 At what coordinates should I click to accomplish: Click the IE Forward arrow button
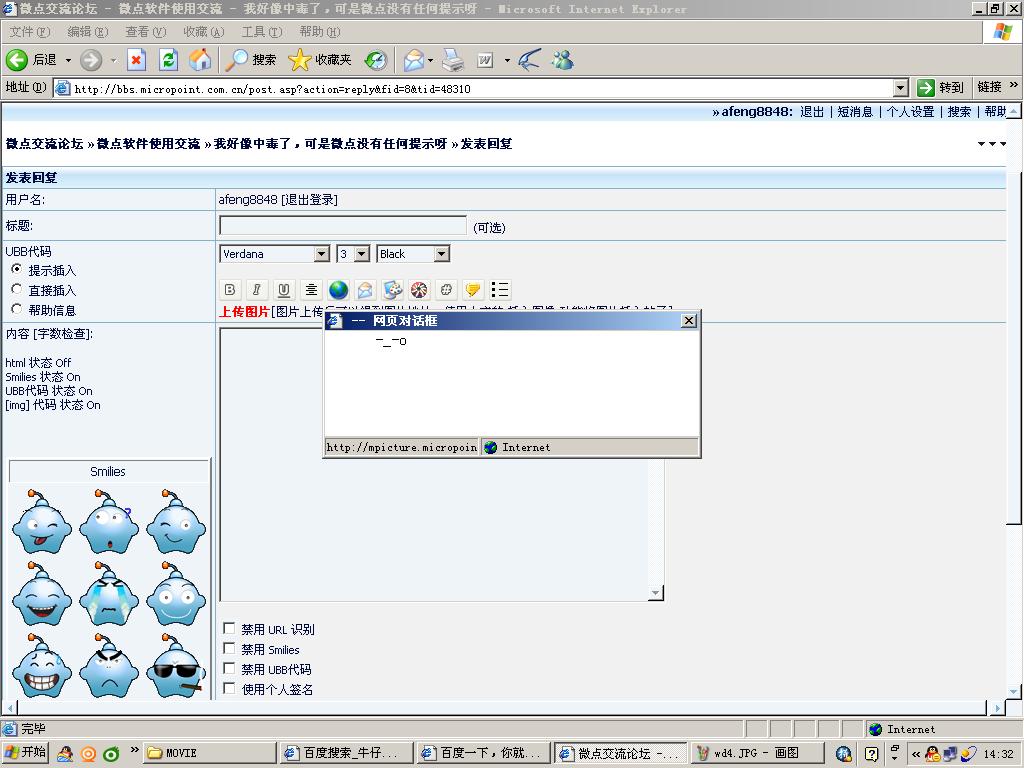[x=91, y=60]
